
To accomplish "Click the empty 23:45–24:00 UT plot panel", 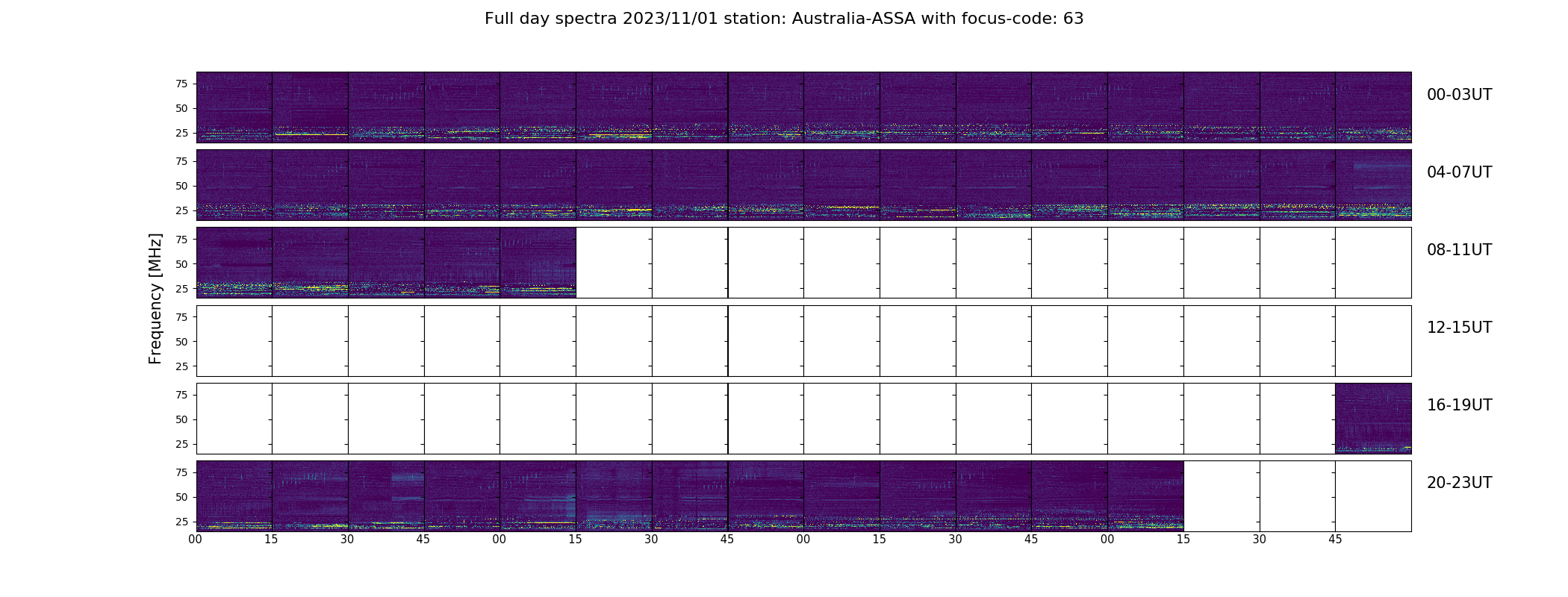I will pos(1373,496).
